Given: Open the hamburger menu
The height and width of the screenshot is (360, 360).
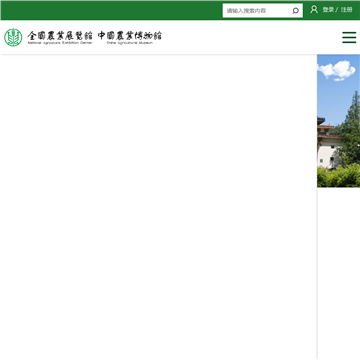Looking at the screenshot, I should point(349,37).
